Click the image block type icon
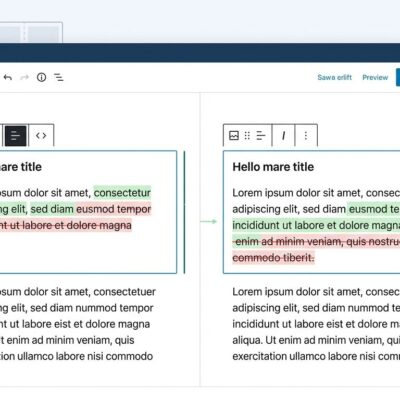 point(234,136)
